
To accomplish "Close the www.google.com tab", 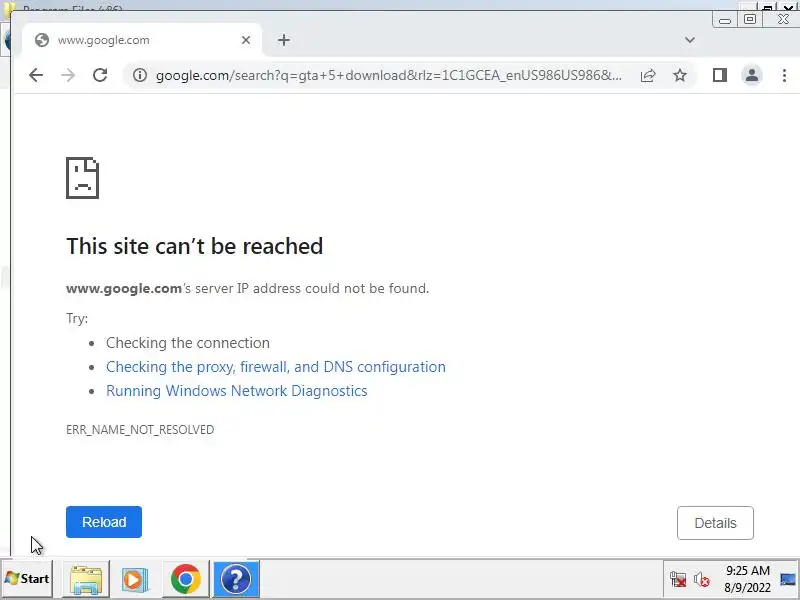I will coord(246,40).
